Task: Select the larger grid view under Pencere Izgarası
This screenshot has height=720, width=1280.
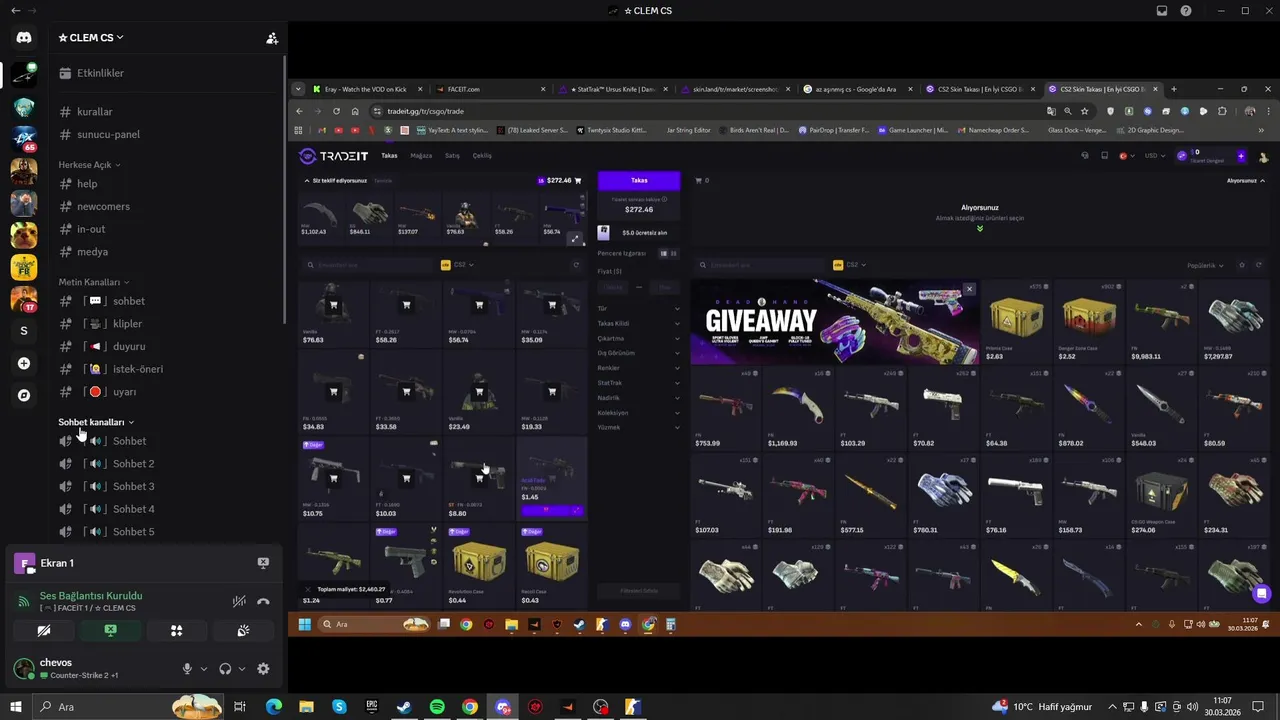Action: pyautogui.click(x=662, y=254)
